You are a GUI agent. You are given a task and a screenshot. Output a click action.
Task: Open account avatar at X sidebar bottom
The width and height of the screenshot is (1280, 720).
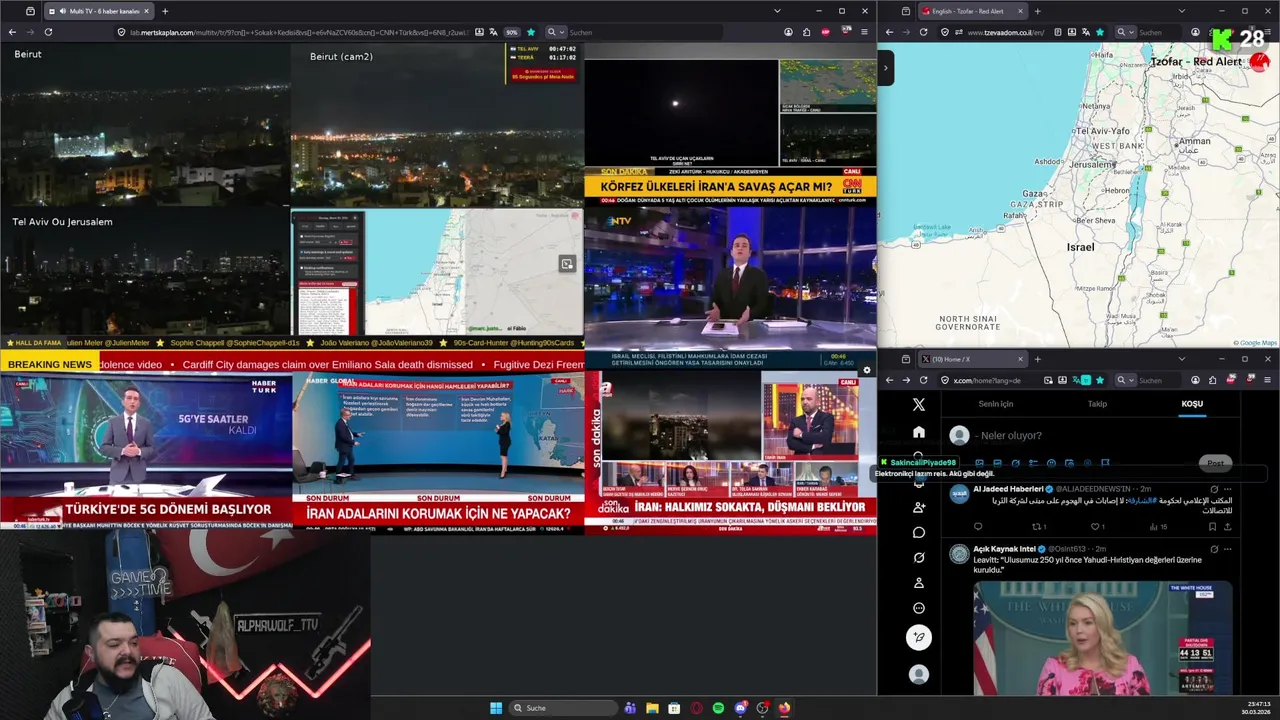919,675
